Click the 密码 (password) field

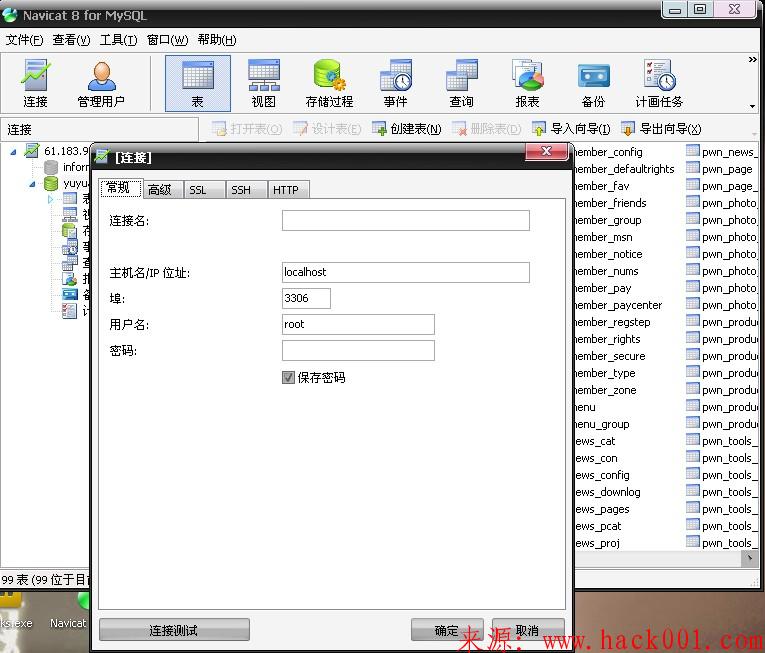(x=358, y=350)
